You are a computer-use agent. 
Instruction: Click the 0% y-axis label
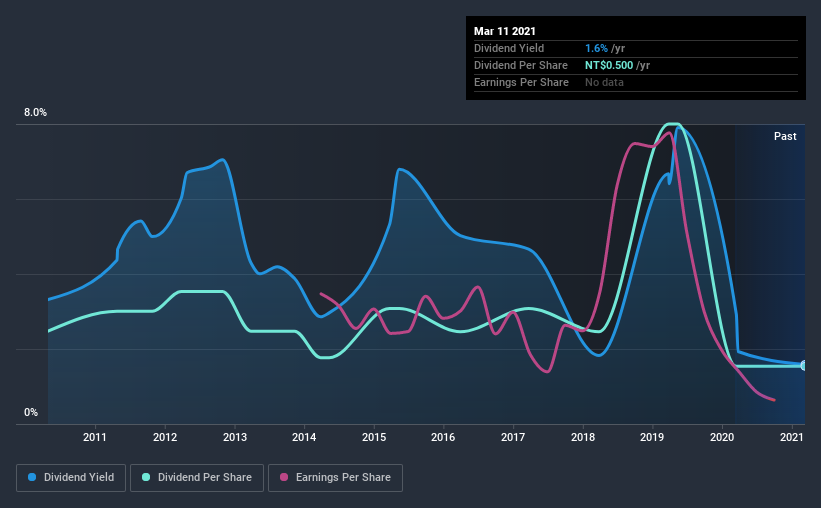coord(31,412)
